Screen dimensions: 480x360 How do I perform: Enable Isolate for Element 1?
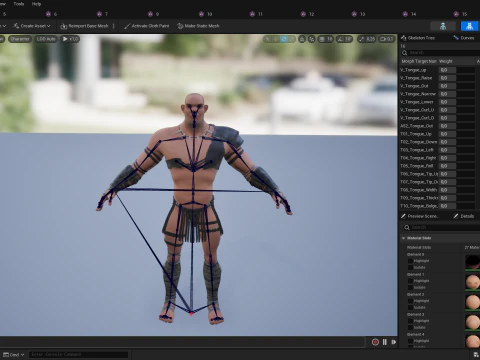pos(411,288)
